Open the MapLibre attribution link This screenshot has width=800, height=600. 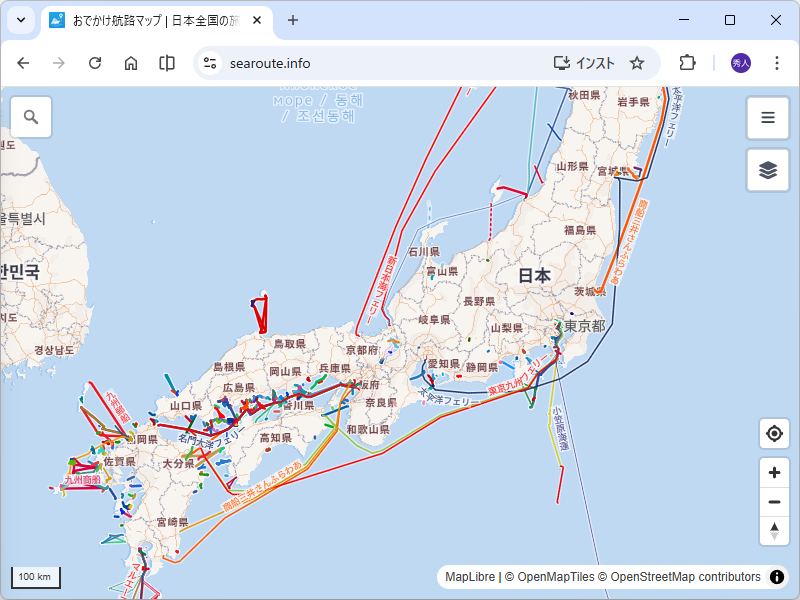pos(469,577)
